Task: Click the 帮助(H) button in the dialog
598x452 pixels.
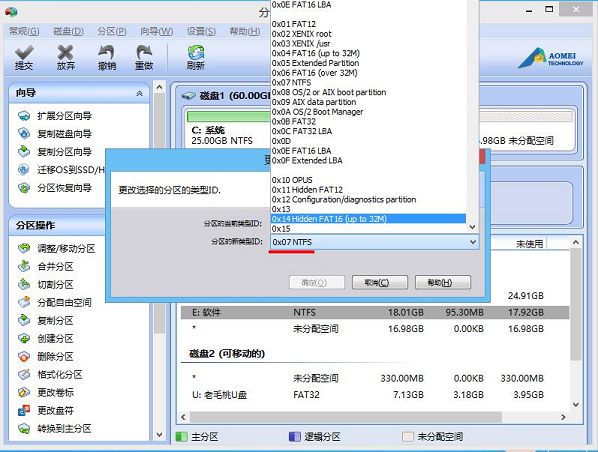Action: [443, 283]
